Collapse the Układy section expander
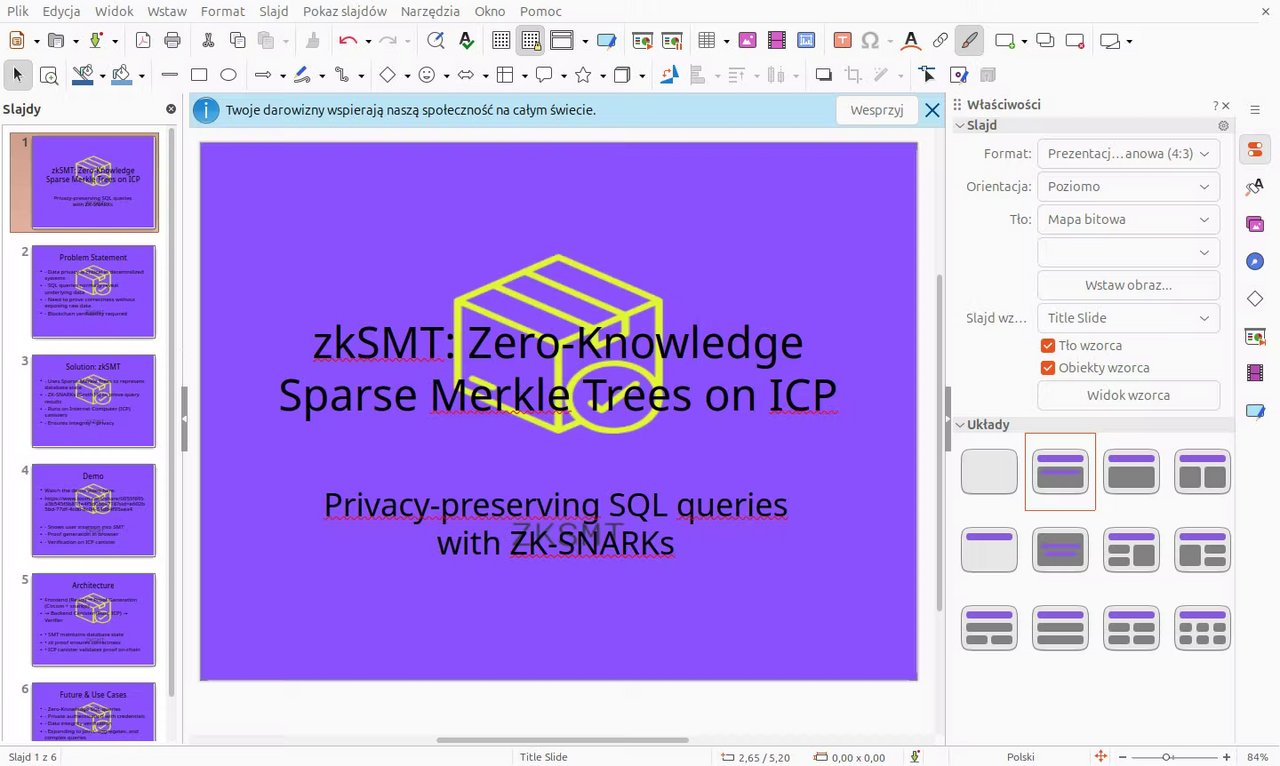The height and width of the screenshot is (766, 1280). 960,425
